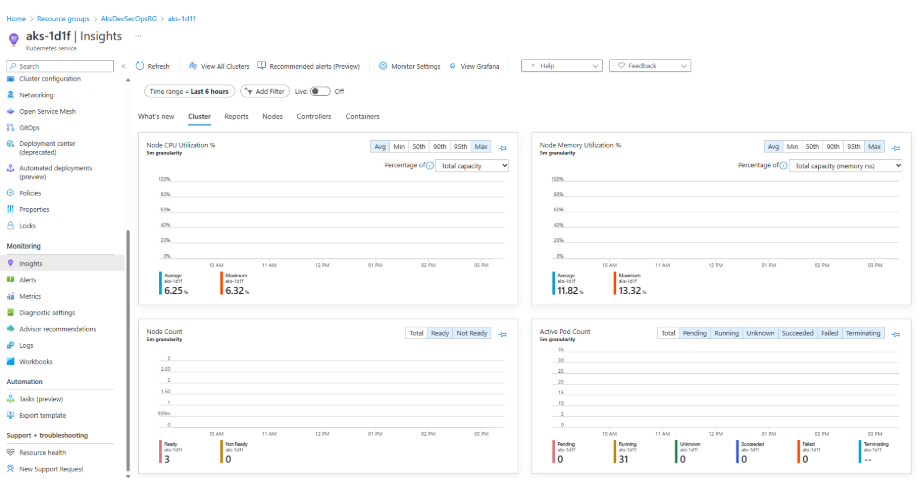Viewport: 922px width, 486px height.
Task: Pin the Node Memory Utilization chart
Action: coord(896,148)
